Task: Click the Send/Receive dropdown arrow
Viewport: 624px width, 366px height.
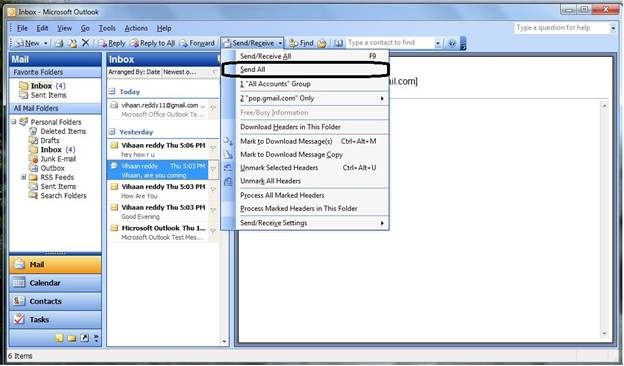Action: 280,43
